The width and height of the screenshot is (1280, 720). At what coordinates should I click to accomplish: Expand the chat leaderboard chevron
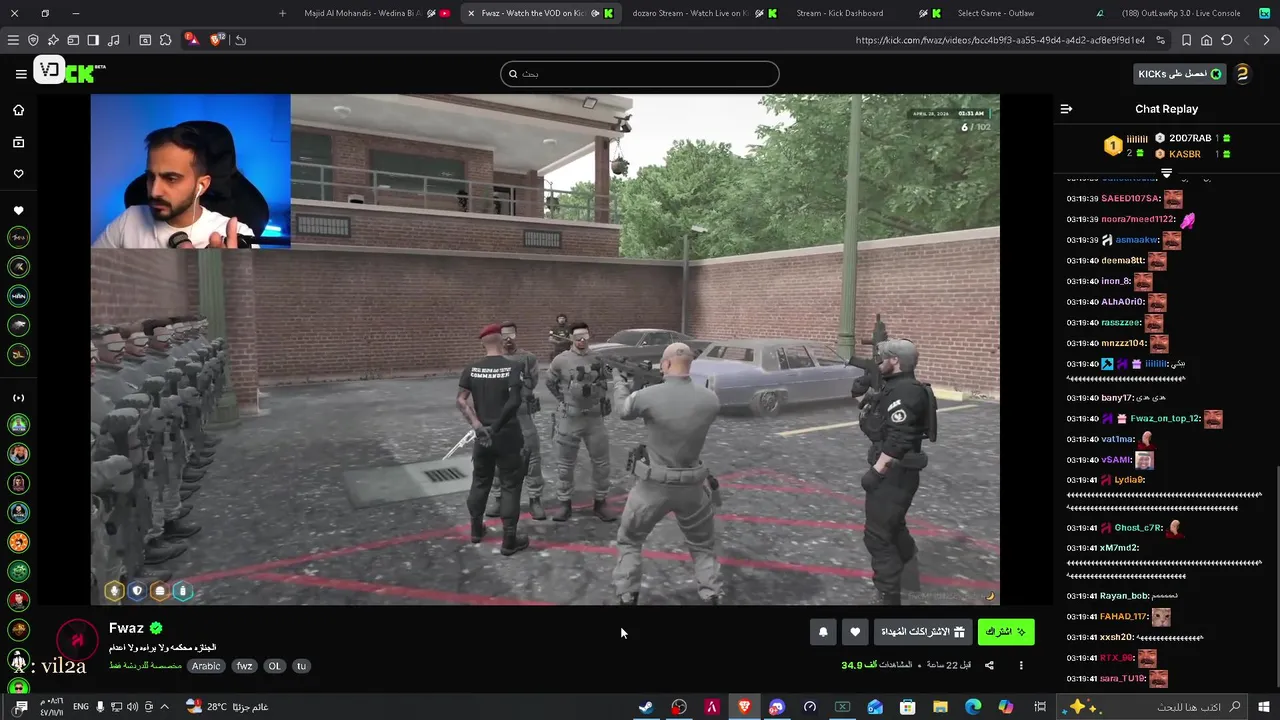tap(1166, 173)
